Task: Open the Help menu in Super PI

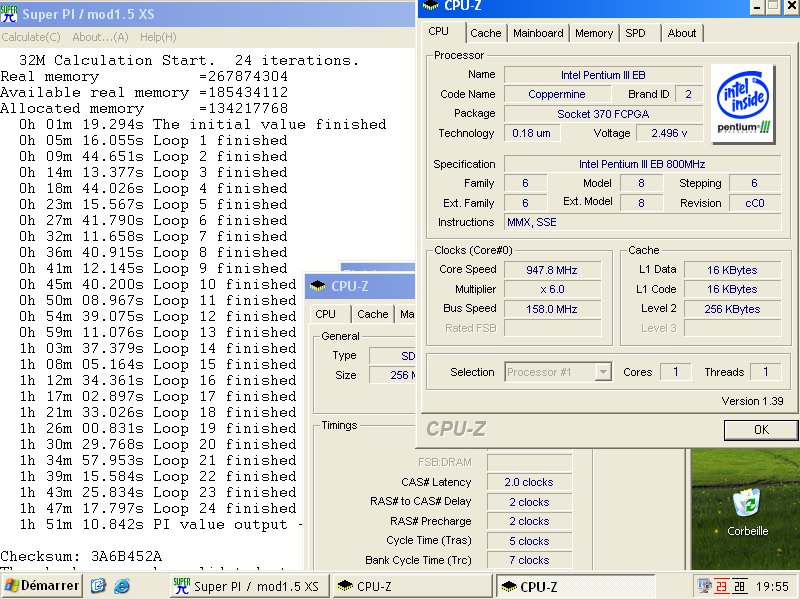Action: click(158, 37)
